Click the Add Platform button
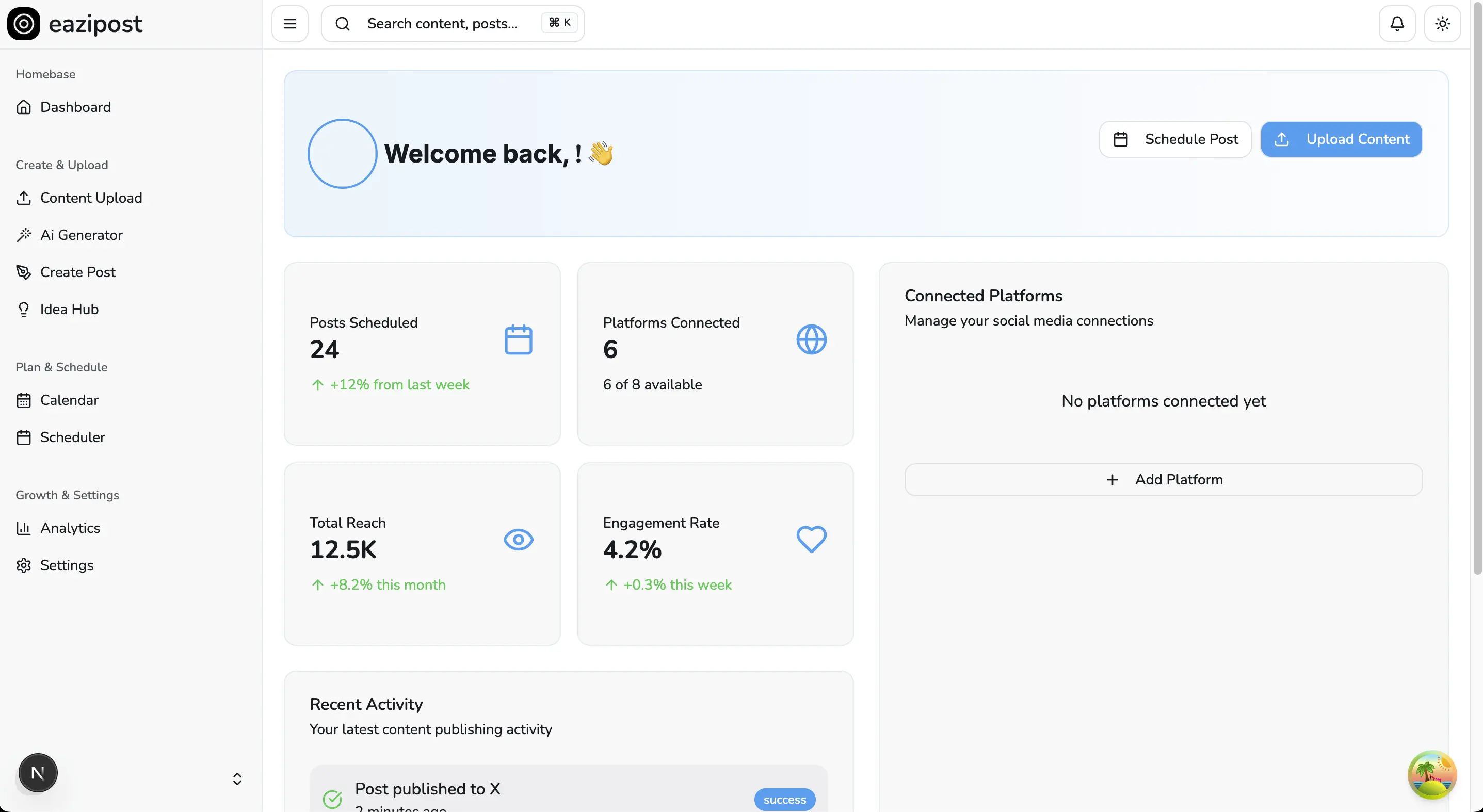The height and width of the screenshot is (812, 1483). (1164, 479)
